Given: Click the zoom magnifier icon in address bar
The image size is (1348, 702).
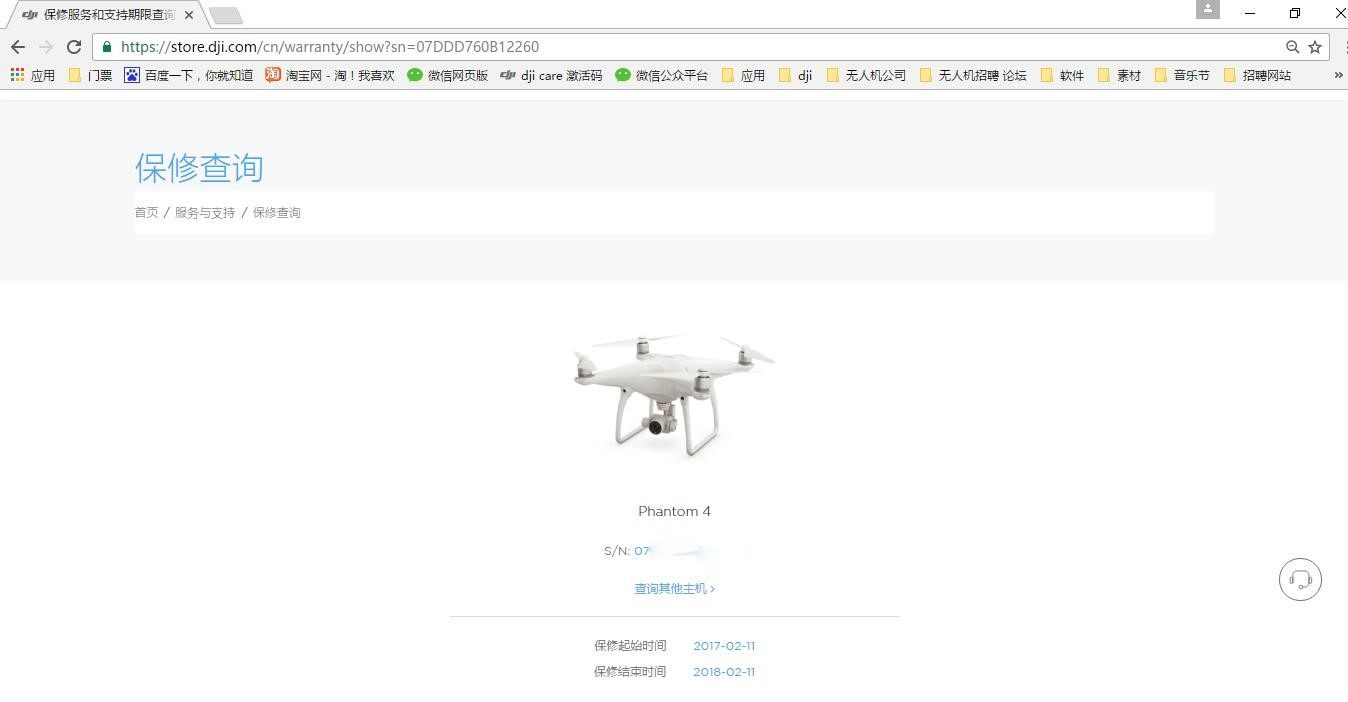Looking at the screenshot, I should point(1292,47).
